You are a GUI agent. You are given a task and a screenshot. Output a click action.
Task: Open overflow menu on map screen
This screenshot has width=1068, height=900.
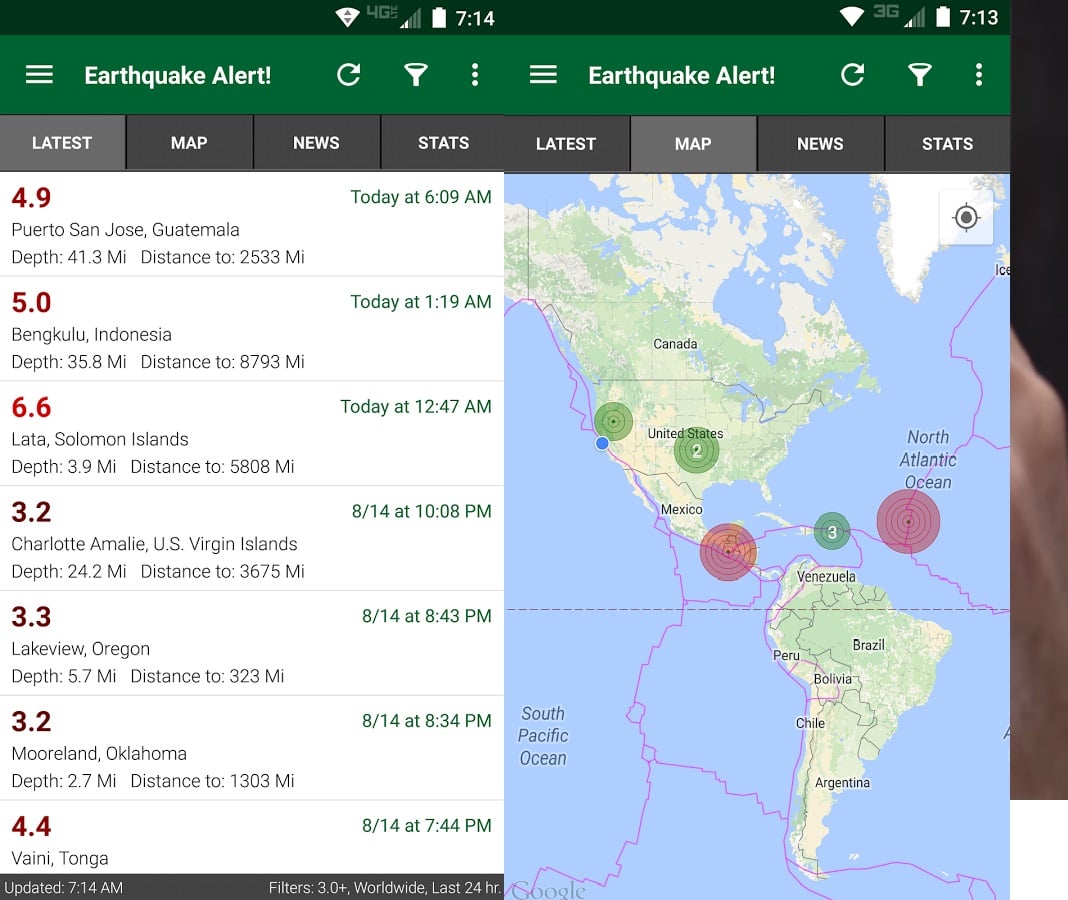[979, 74]
